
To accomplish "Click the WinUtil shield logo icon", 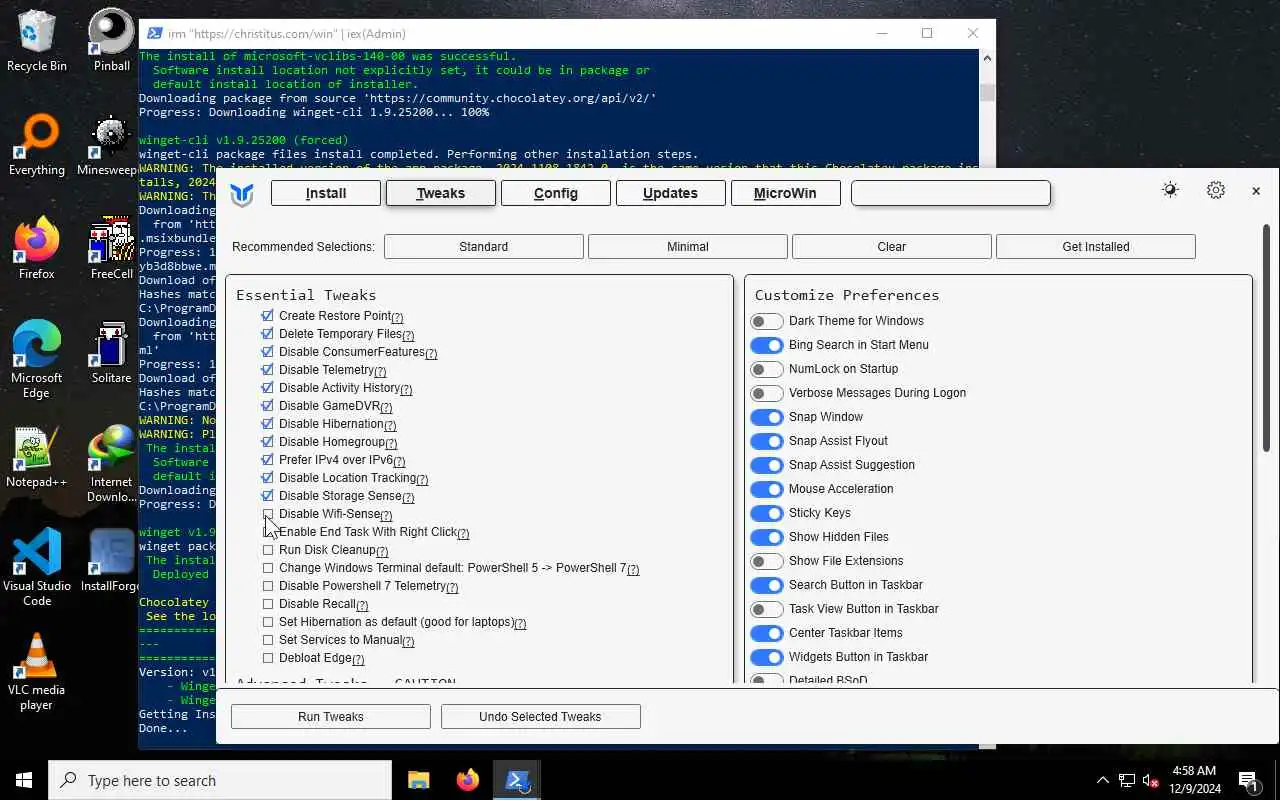I will 242,194.
